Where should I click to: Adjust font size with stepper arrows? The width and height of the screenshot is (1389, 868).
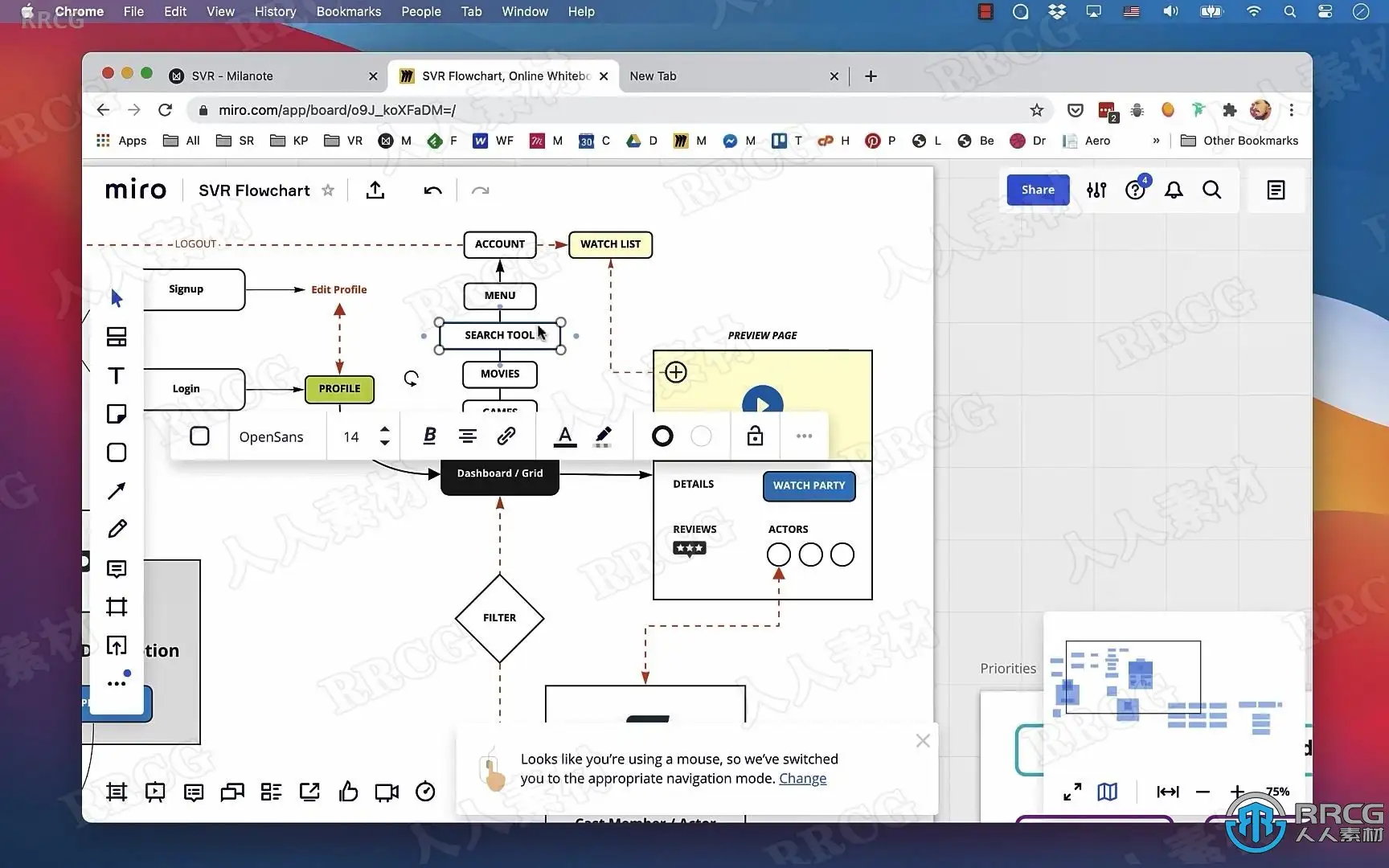click(x=385, y=436)
